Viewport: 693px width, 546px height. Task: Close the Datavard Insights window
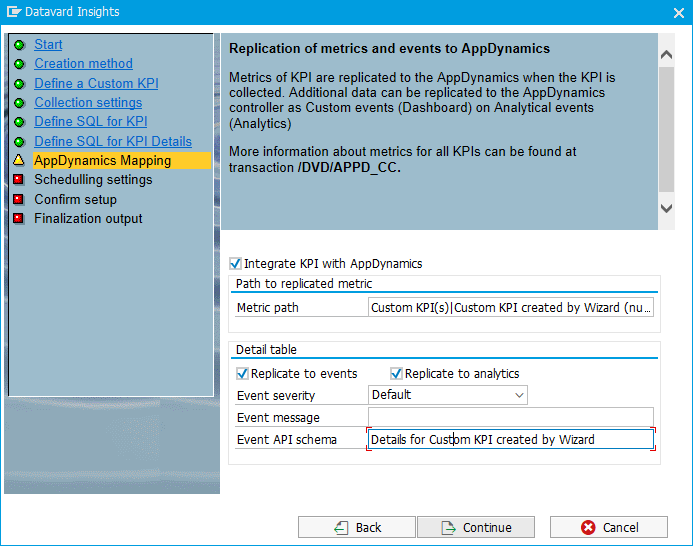pos(679,13)
